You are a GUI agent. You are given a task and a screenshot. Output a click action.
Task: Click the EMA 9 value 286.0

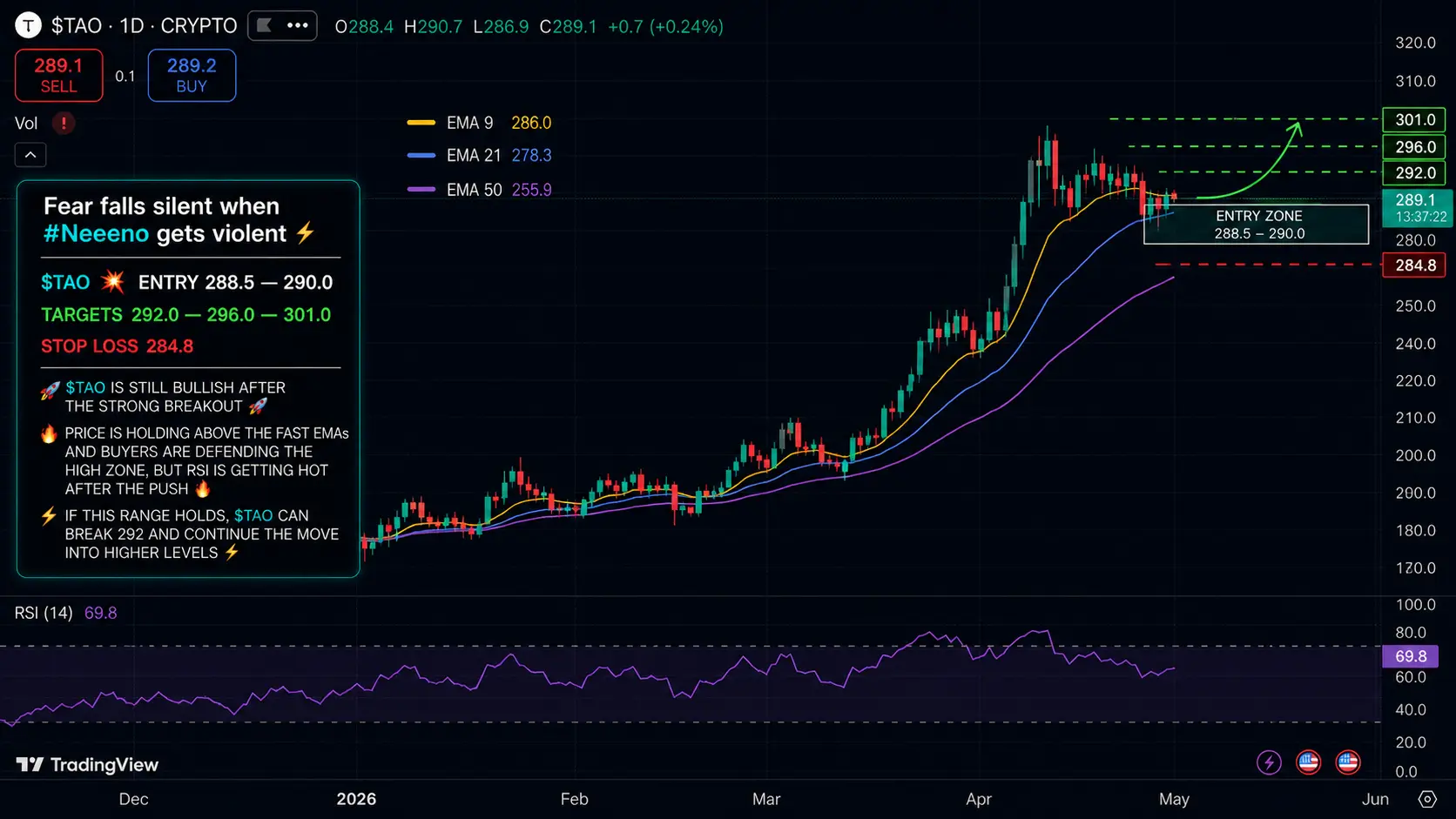click(x=531, y=123)
